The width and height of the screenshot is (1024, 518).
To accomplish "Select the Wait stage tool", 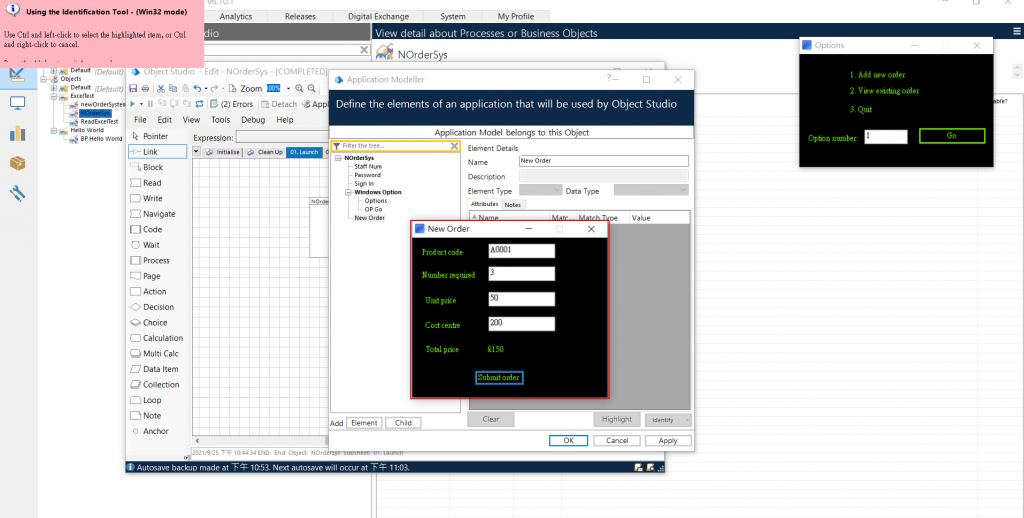I will point(150,245).
